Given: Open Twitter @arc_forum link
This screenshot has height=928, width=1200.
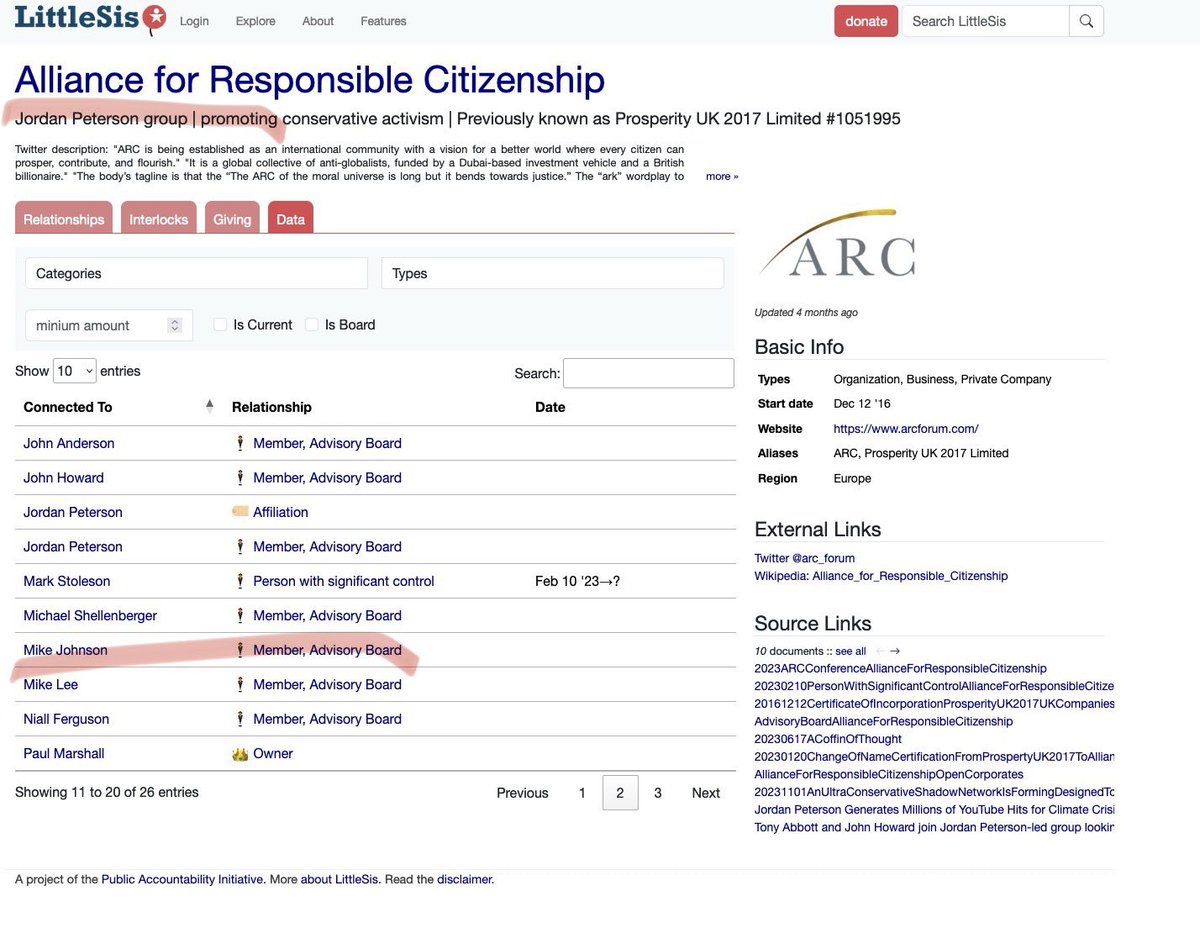Looking at the screenshot, I should 805,558.
